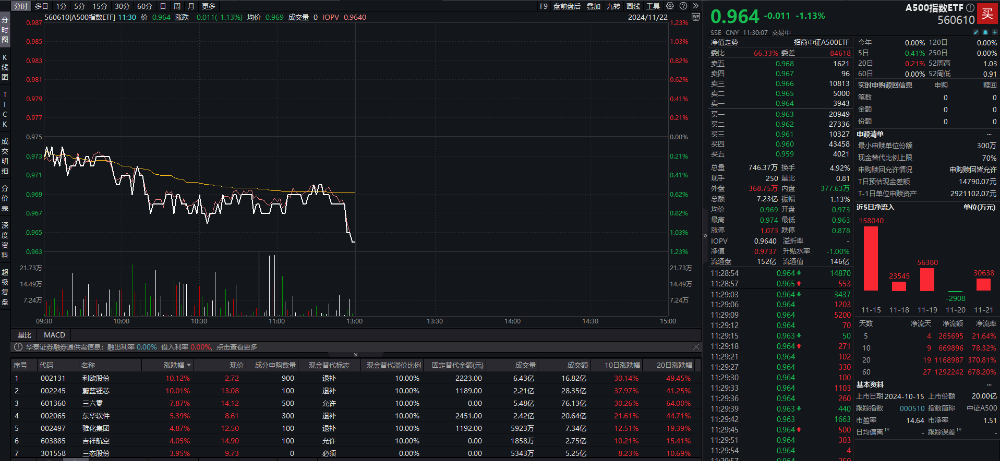
Task: Open the K线图 sidebar view
Action: pos(4,72)
